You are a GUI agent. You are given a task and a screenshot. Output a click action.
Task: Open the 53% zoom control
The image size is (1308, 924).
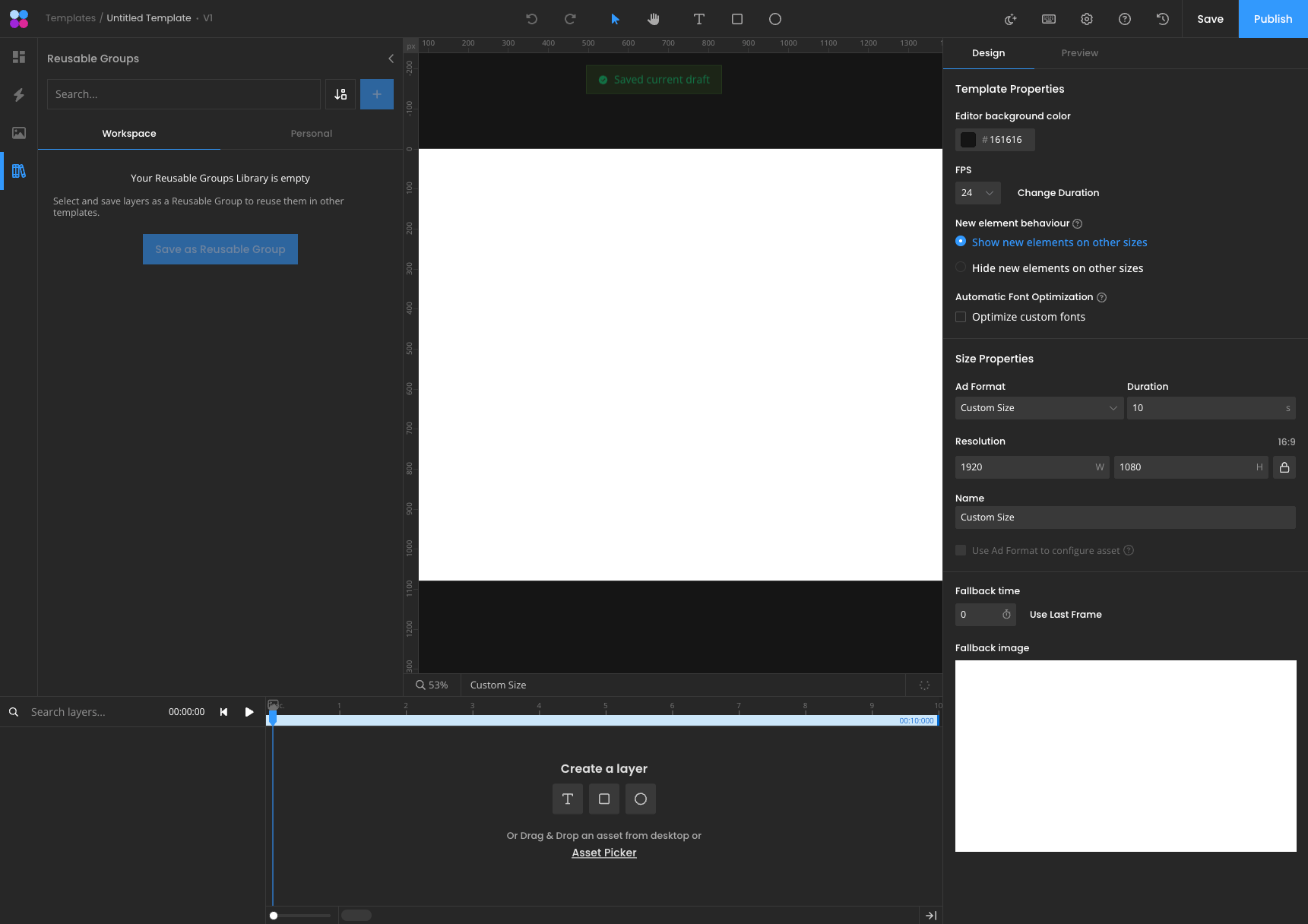tap(432, 685)
